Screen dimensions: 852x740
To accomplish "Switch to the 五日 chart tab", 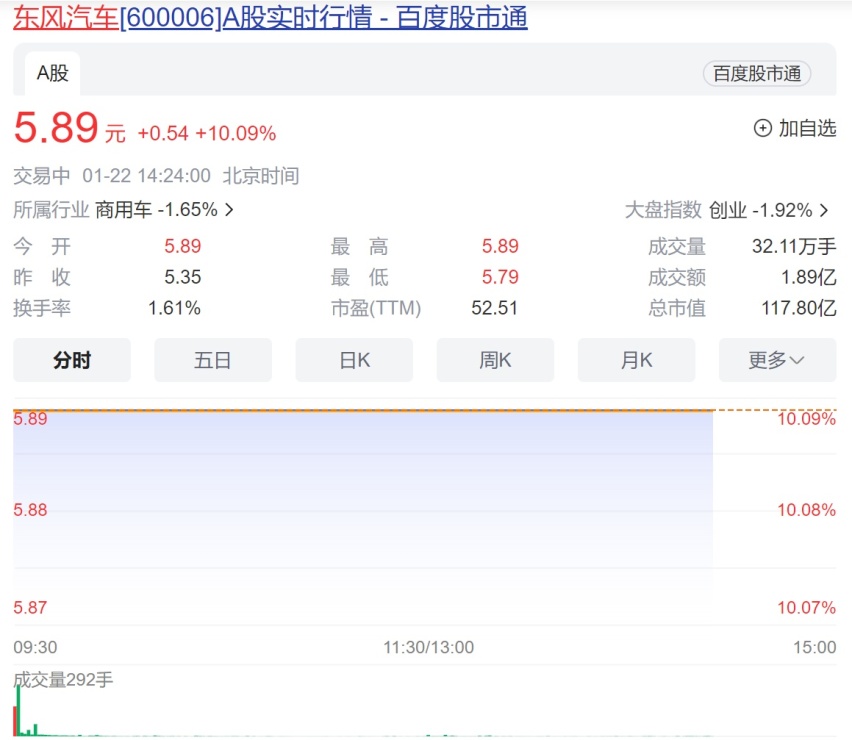I will tap(213, 360).
